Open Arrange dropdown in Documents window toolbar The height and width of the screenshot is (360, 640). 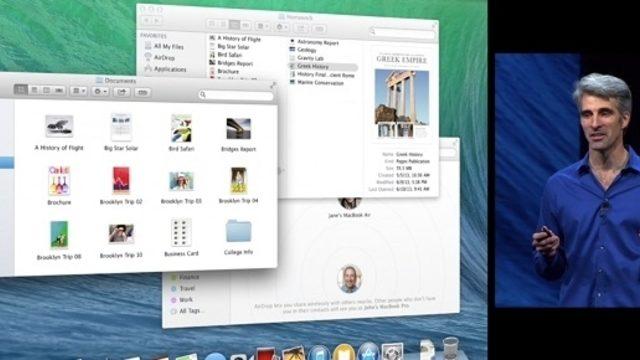[x=78, y=91]
